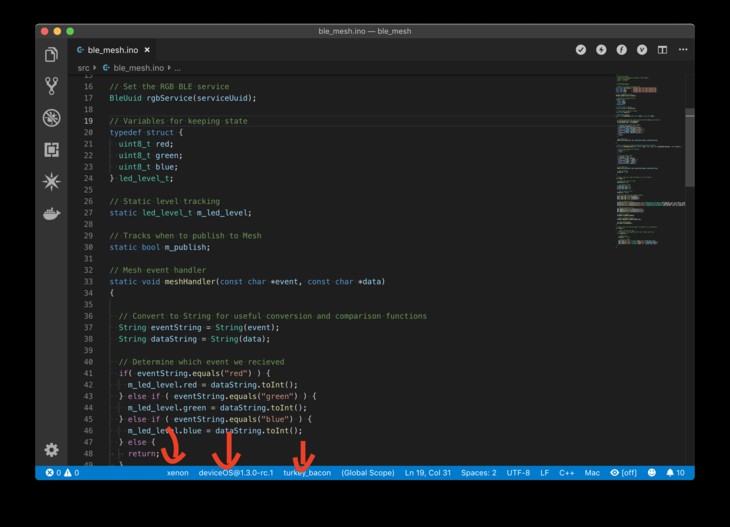Change the deviceOS@1.3.0-rc.1 version
Viewport: 730px width, 527px height.
coord(236,472)
